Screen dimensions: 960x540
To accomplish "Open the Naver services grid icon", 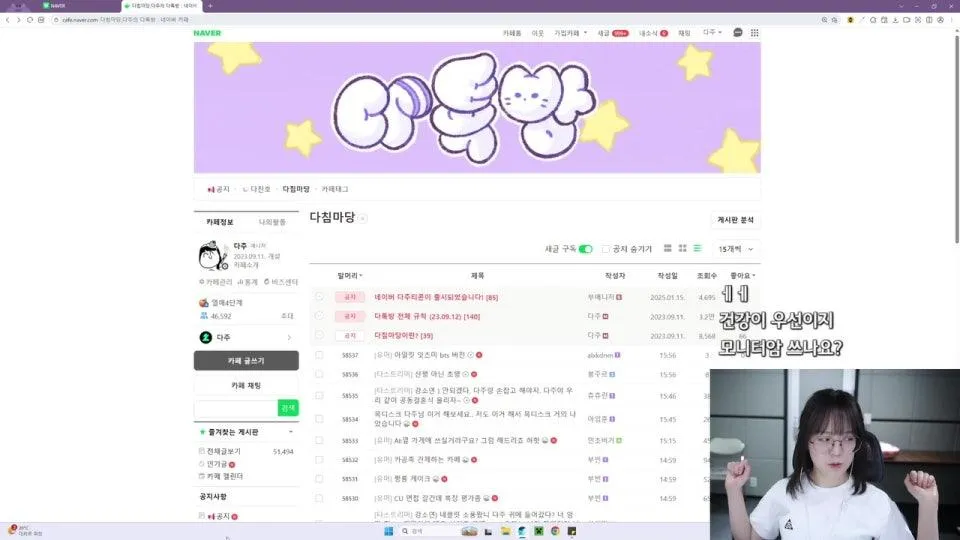I will click(754, 33).
